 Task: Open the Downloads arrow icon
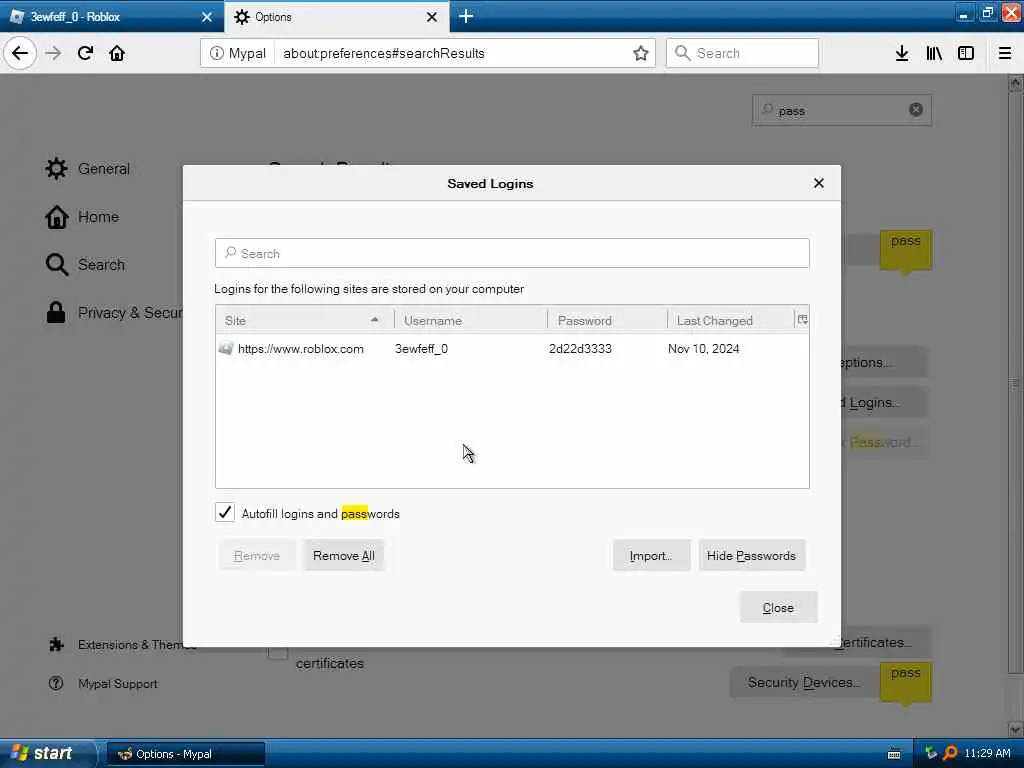coord(901,54)
